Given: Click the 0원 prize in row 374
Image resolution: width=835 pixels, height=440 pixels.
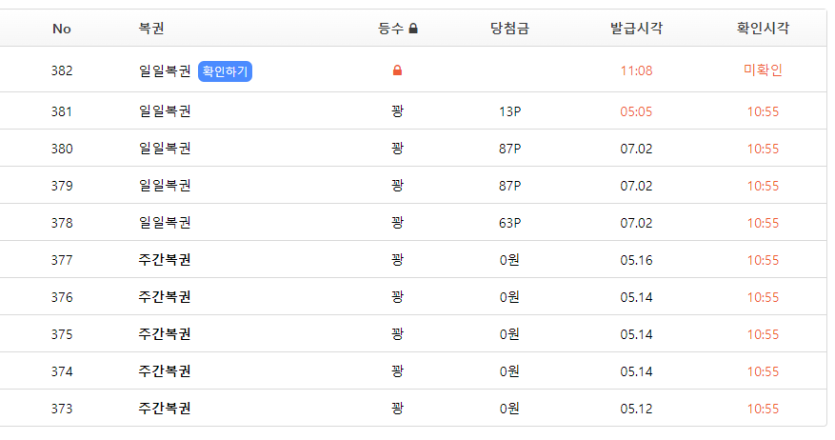Looking at the screenshot, I should [x=510, y=371].
